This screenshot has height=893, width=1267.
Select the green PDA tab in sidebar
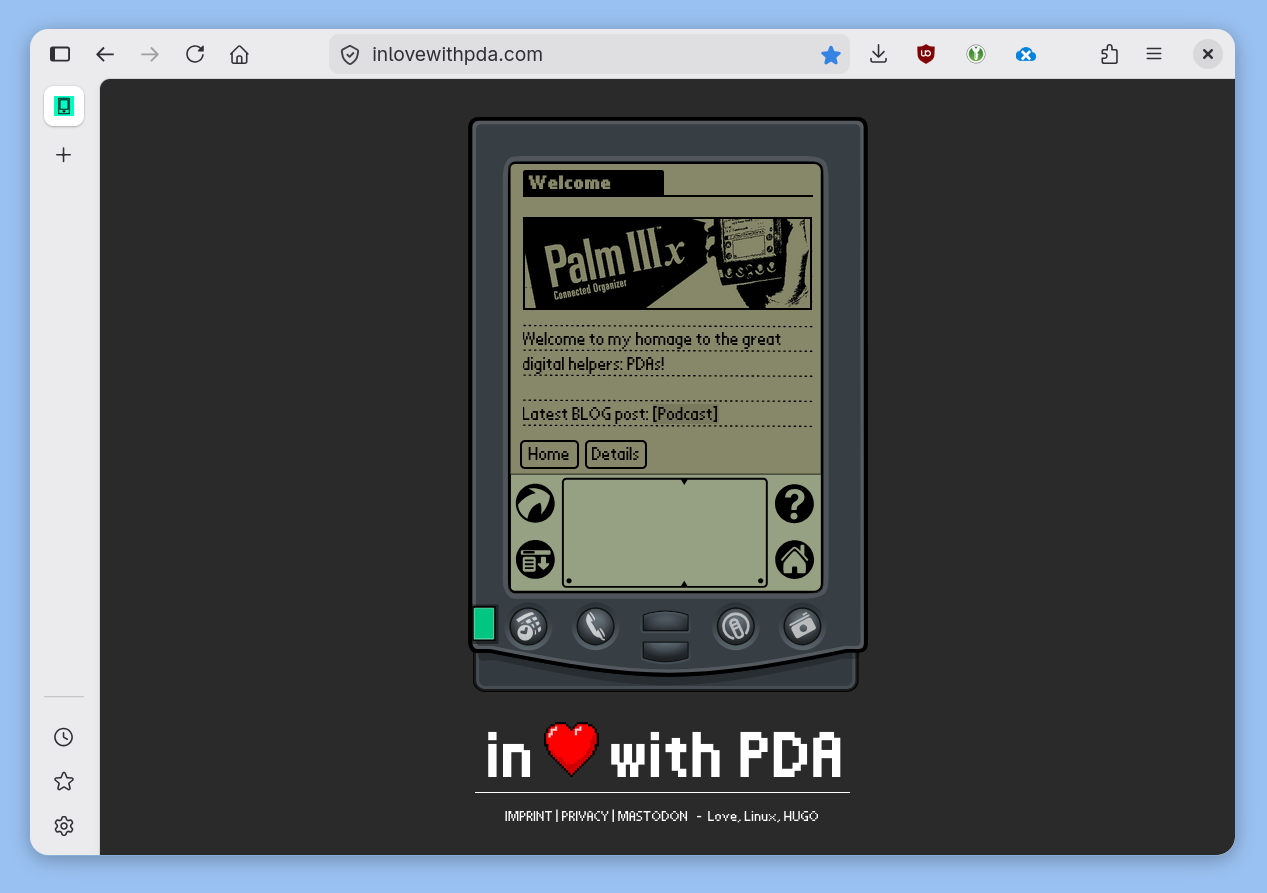point(64,106)
